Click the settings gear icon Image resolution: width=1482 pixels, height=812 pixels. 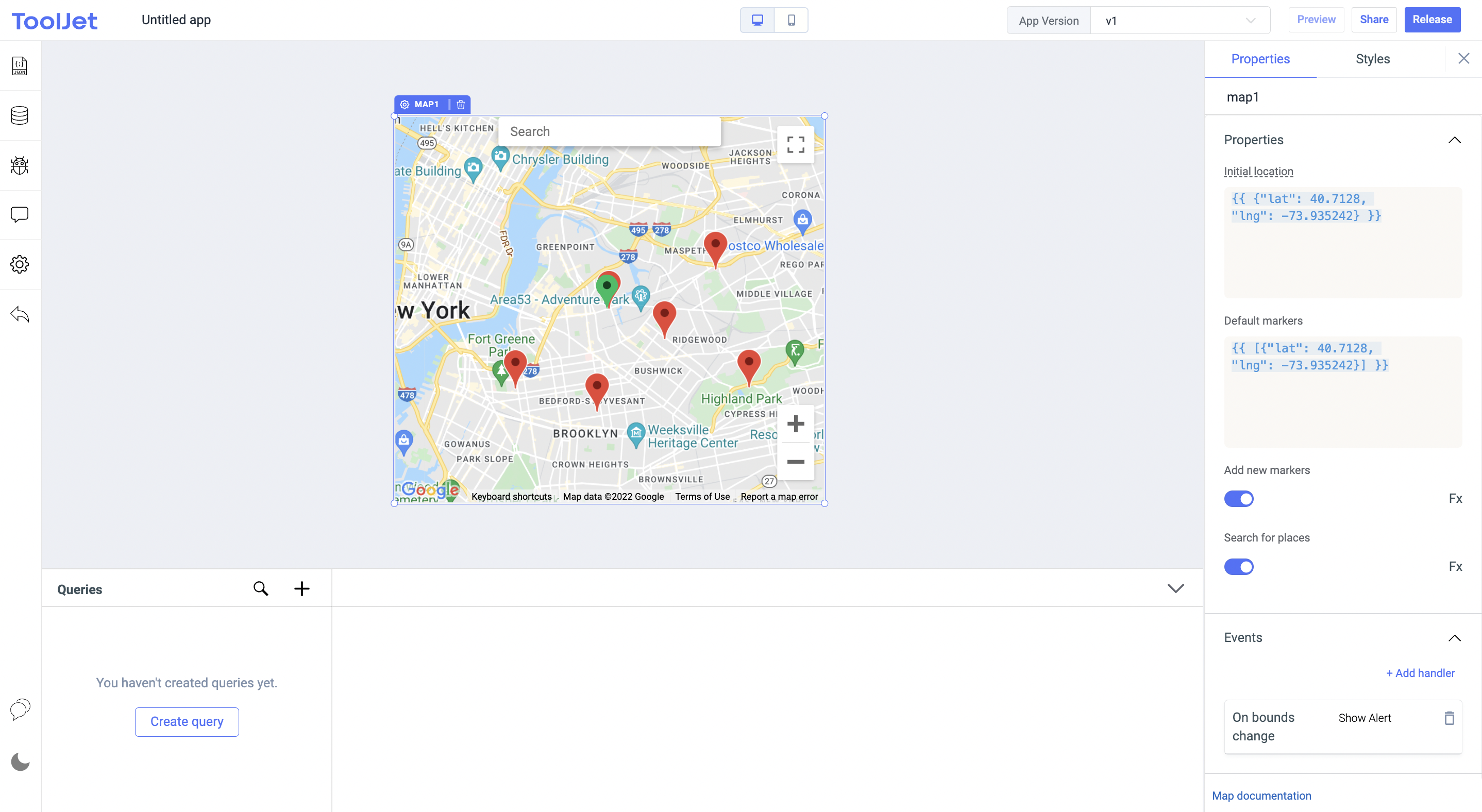tap(20, 264)
